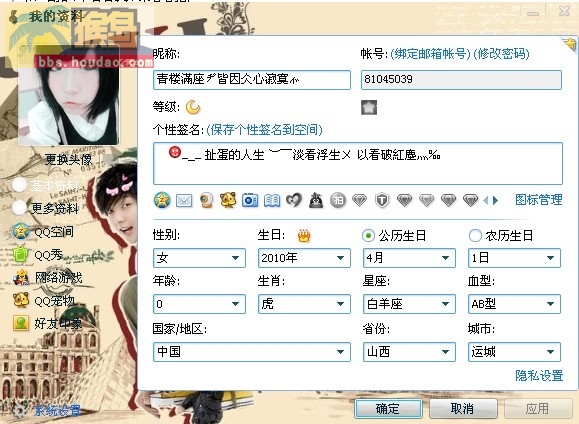
Task: Click the open book icon
Action: point(272,201)
